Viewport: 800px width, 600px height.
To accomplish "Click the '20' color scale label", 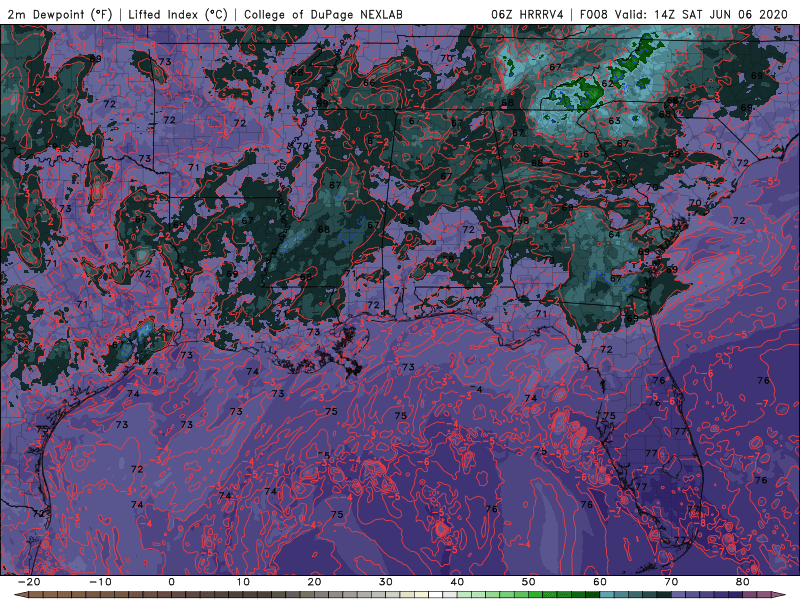I will 314,582.
